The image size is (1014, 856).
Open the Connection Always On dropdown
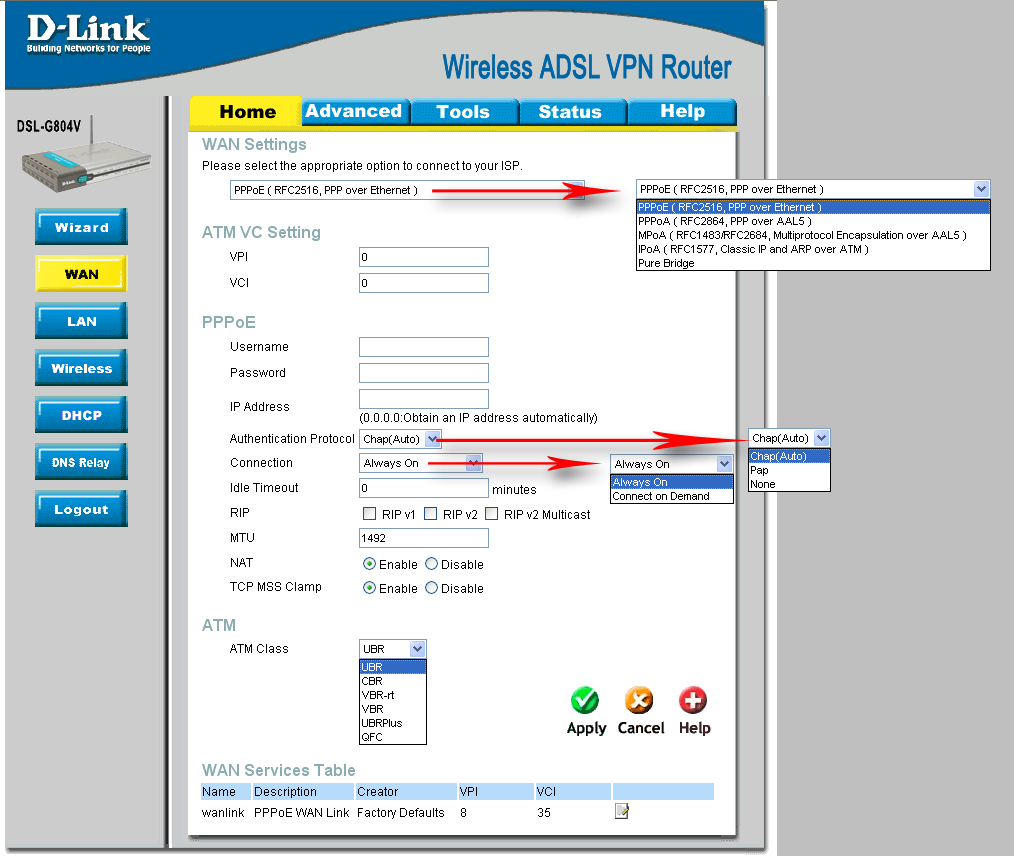(x=421, y=463)
